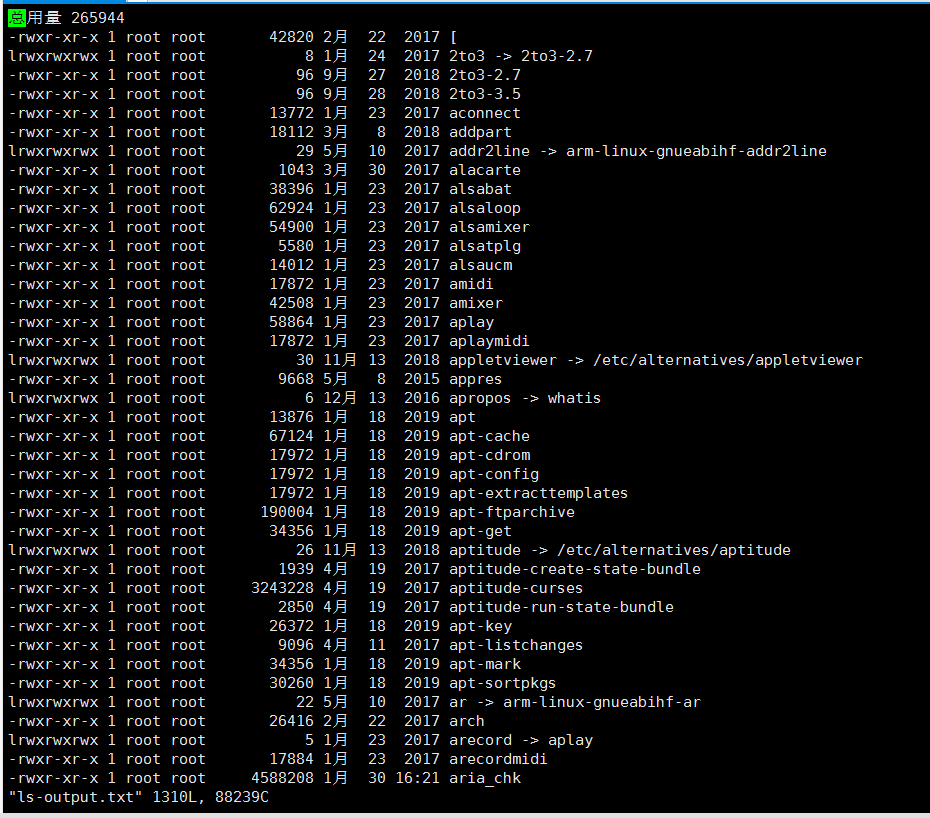Select the 2to3-3.5 filename
The height and width of the screenshot is (818, 930).
485,94
